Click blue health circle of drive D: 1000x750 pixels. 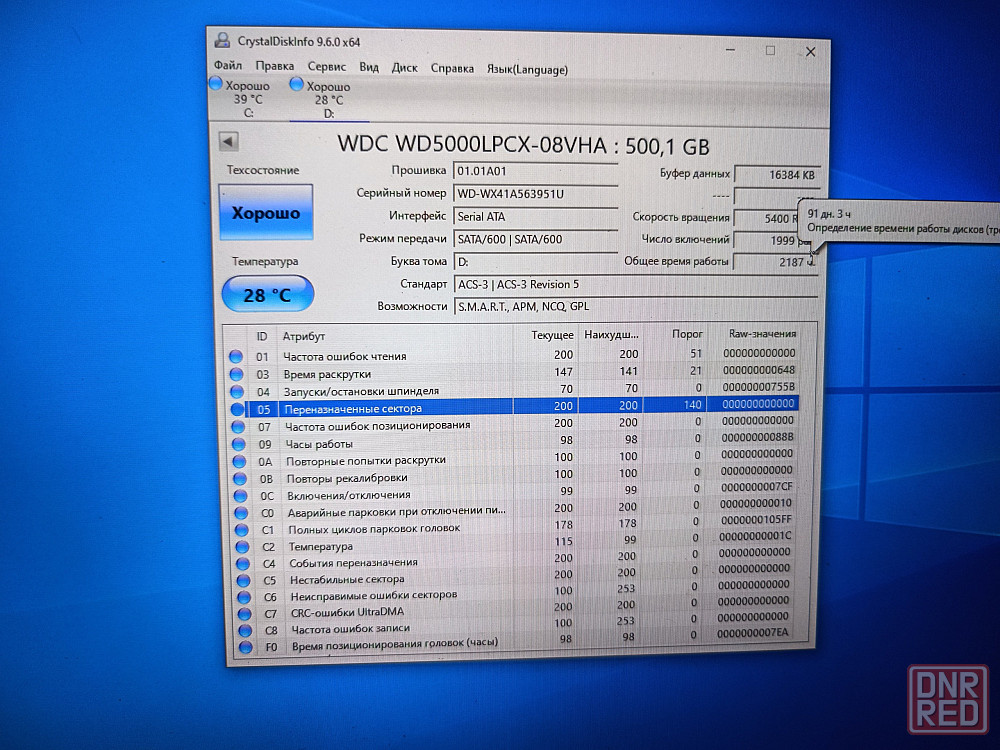(x=296, y=84)
